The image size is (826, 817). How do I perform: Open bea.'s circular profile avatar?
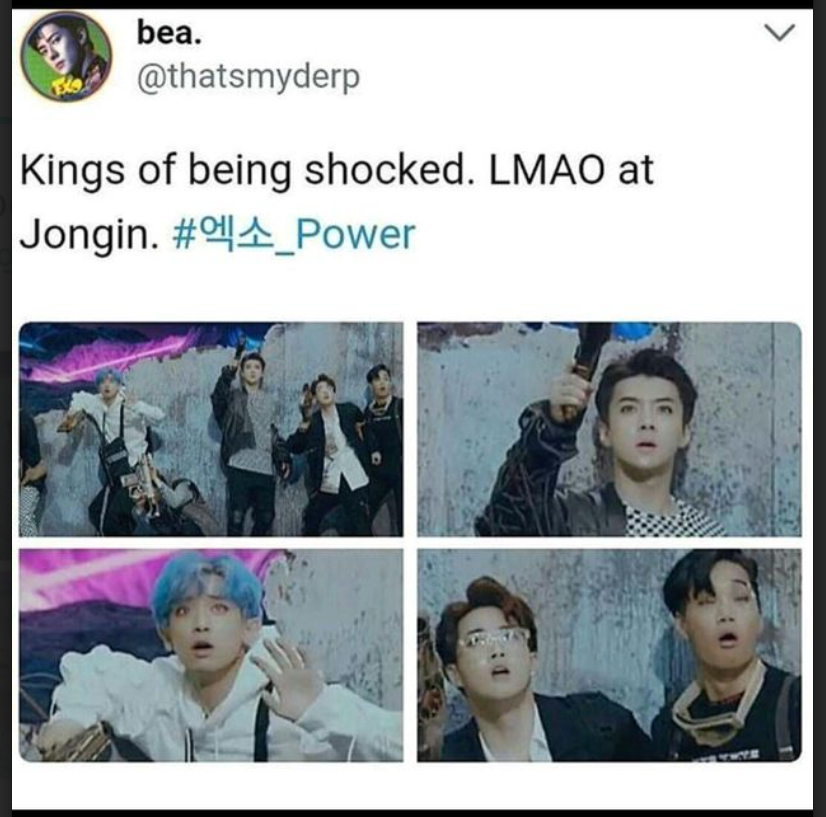click(66, 56)
